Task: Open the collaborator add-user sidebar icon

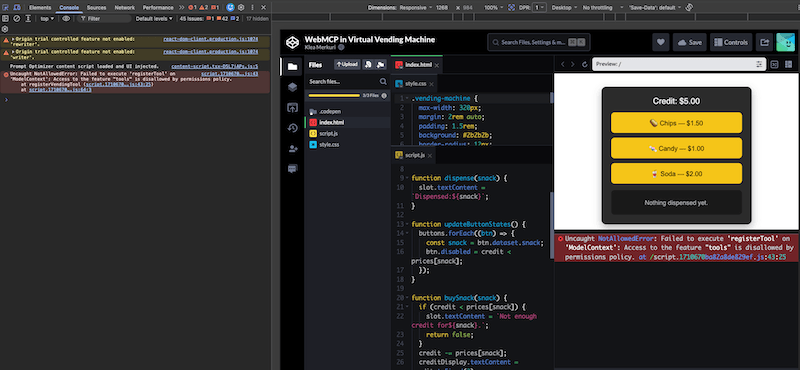Action: point(292,149)
